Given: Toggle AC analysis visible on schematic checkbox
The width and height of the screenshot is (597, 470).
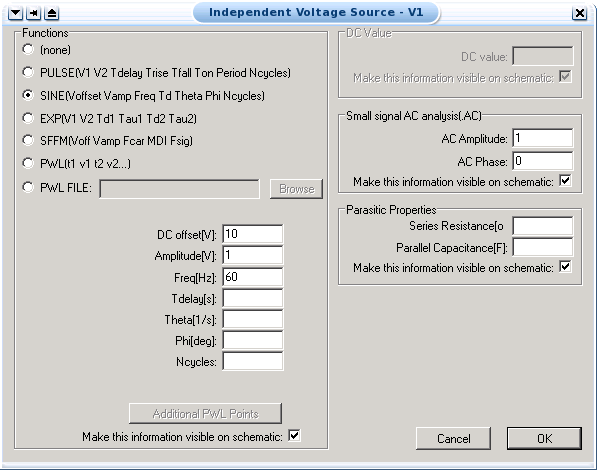Looking at the screenshot, I should pos(565,181).
